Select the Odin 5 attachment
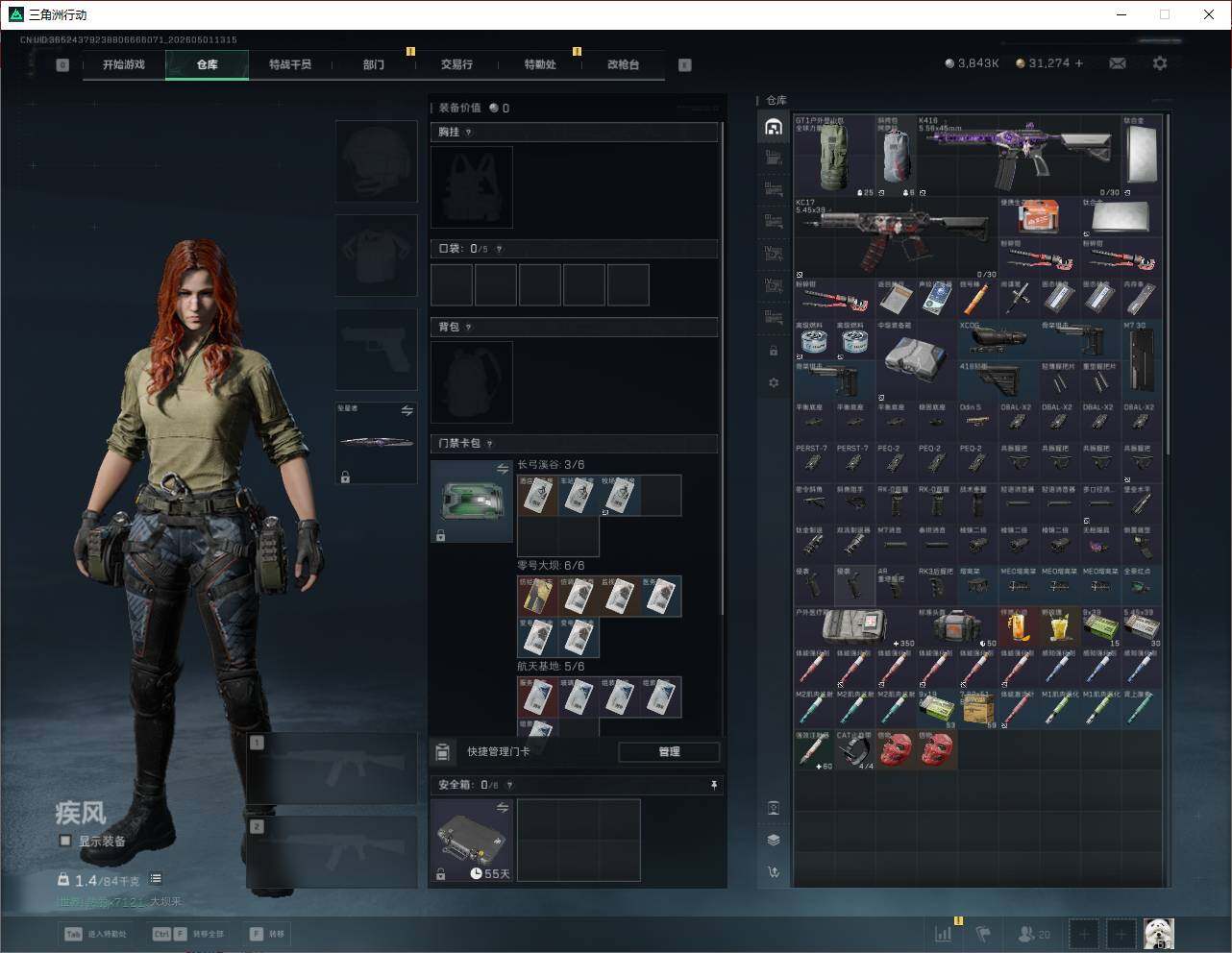This screenshot has height=953, width=1232. (x=976, y=422)
